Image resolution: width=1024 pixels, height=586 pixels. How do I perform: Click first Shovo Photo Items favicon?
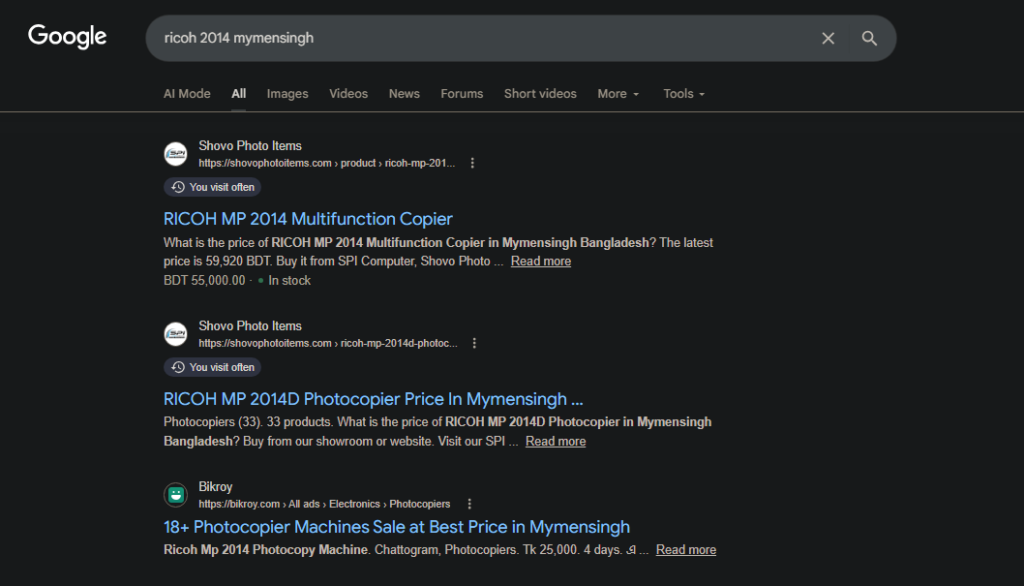176,154
